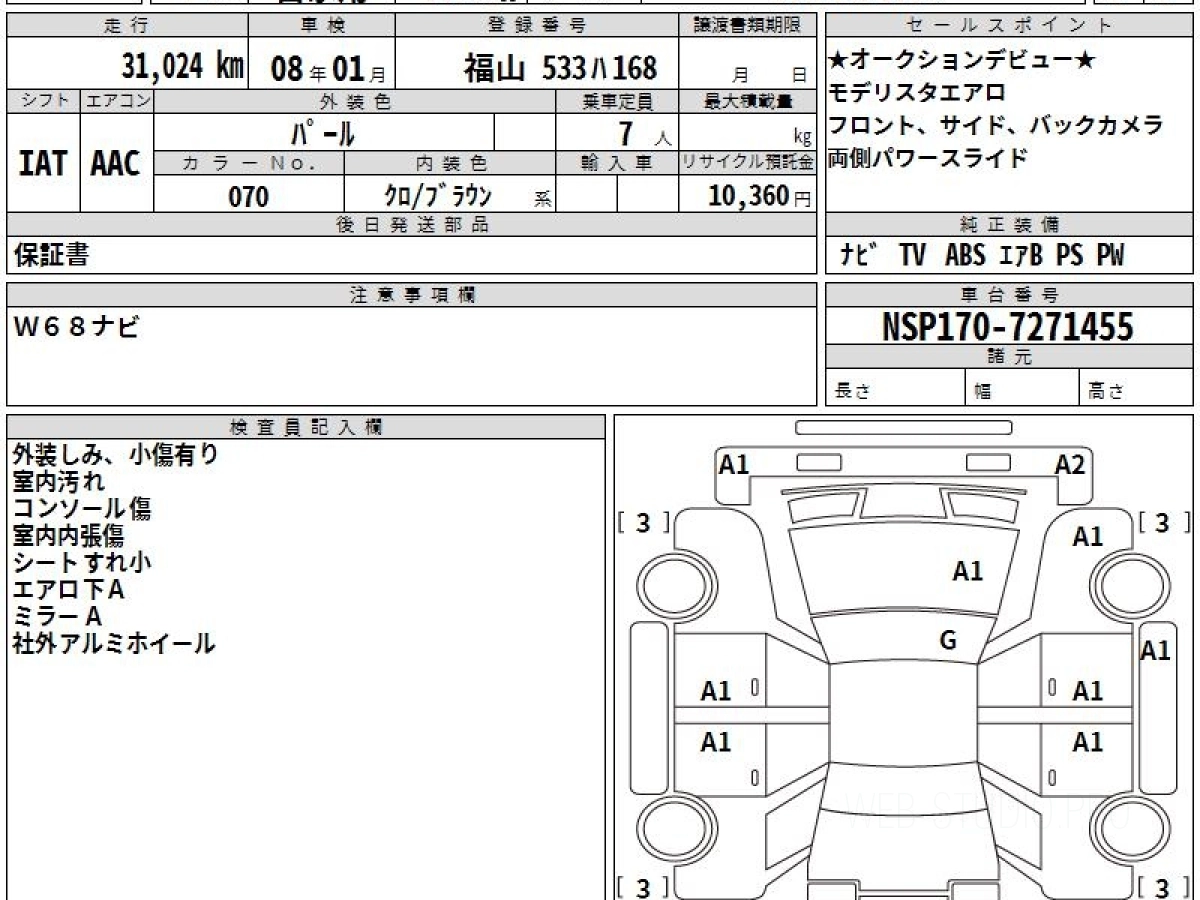
Task: Click the 譲渡書類期限 header
Action: tap(748, 27)
